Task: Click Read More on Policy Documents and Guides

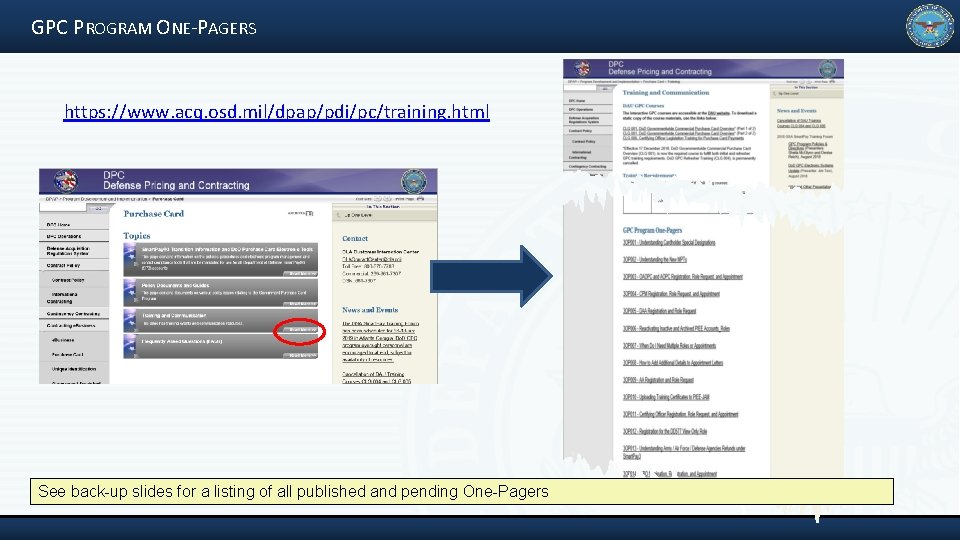Action: click(x=302, y=304)
